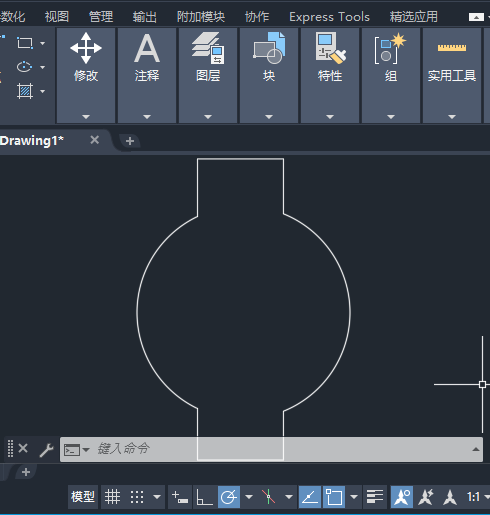
Task: Create a new drawing tab with plus
Action: coord(130,141)
